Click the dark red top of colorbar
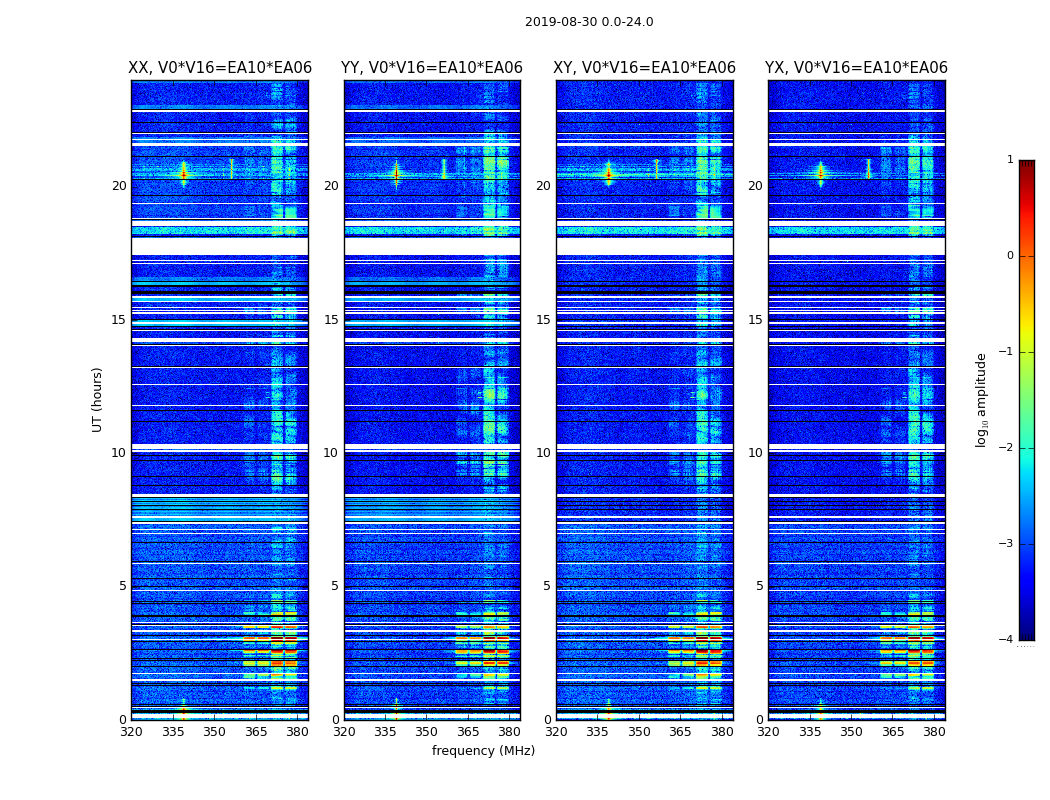Viewport: 1050px width, 800px height. click(x=1026, y=165)
